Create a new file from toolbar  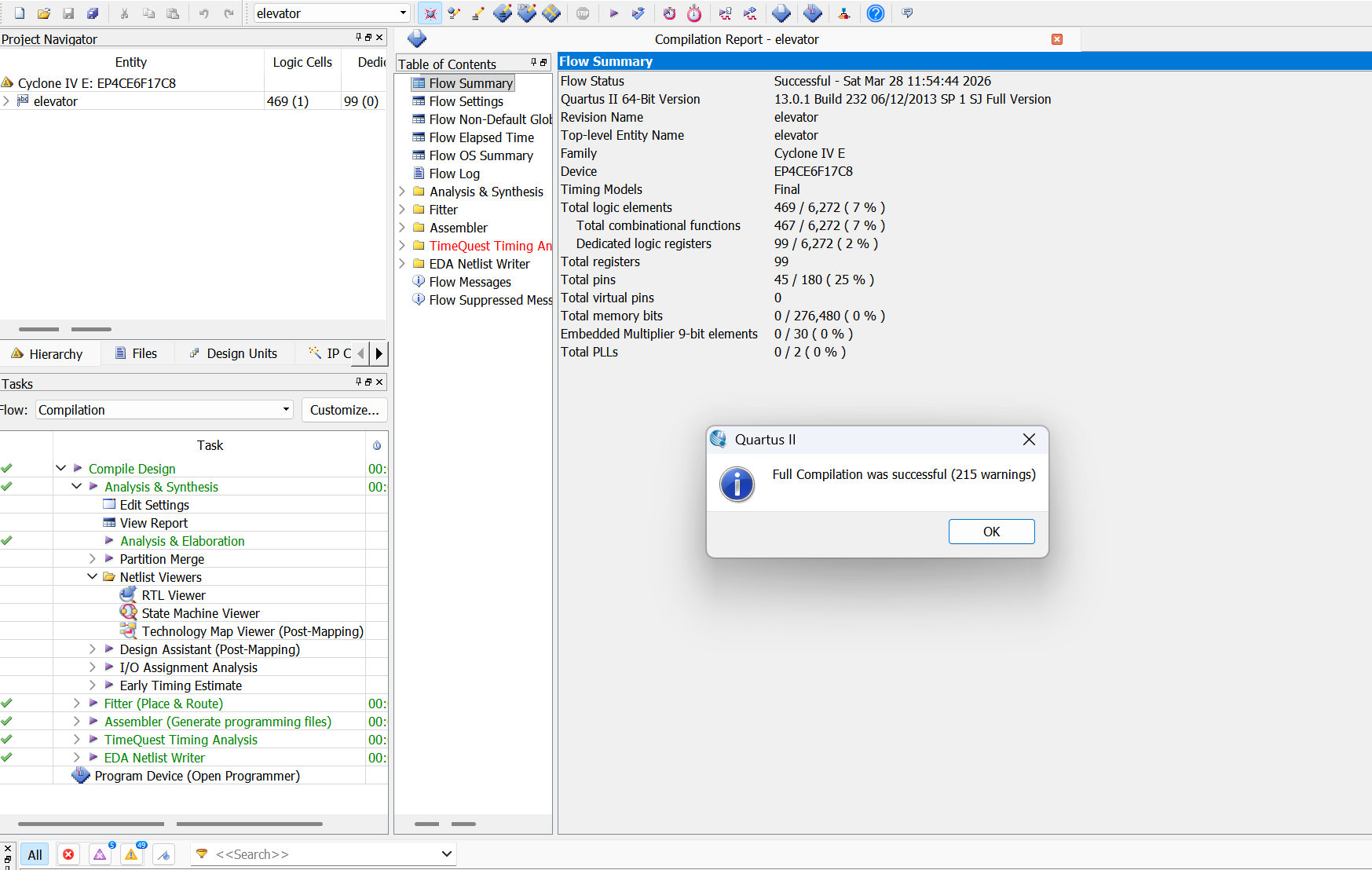click(x=20, y=13)
